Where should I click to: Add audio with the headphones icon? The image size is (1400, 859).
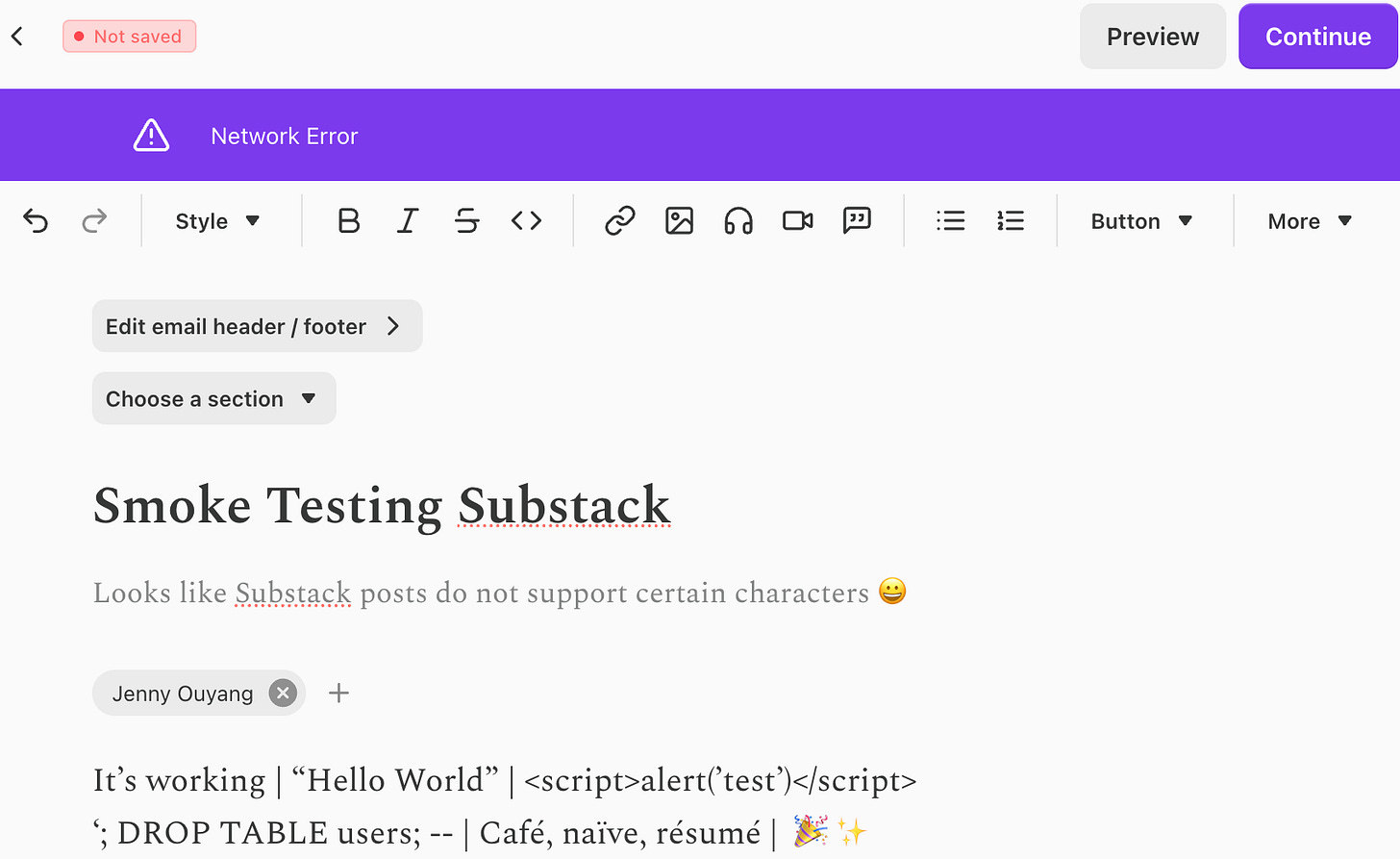tap(738, 221)
